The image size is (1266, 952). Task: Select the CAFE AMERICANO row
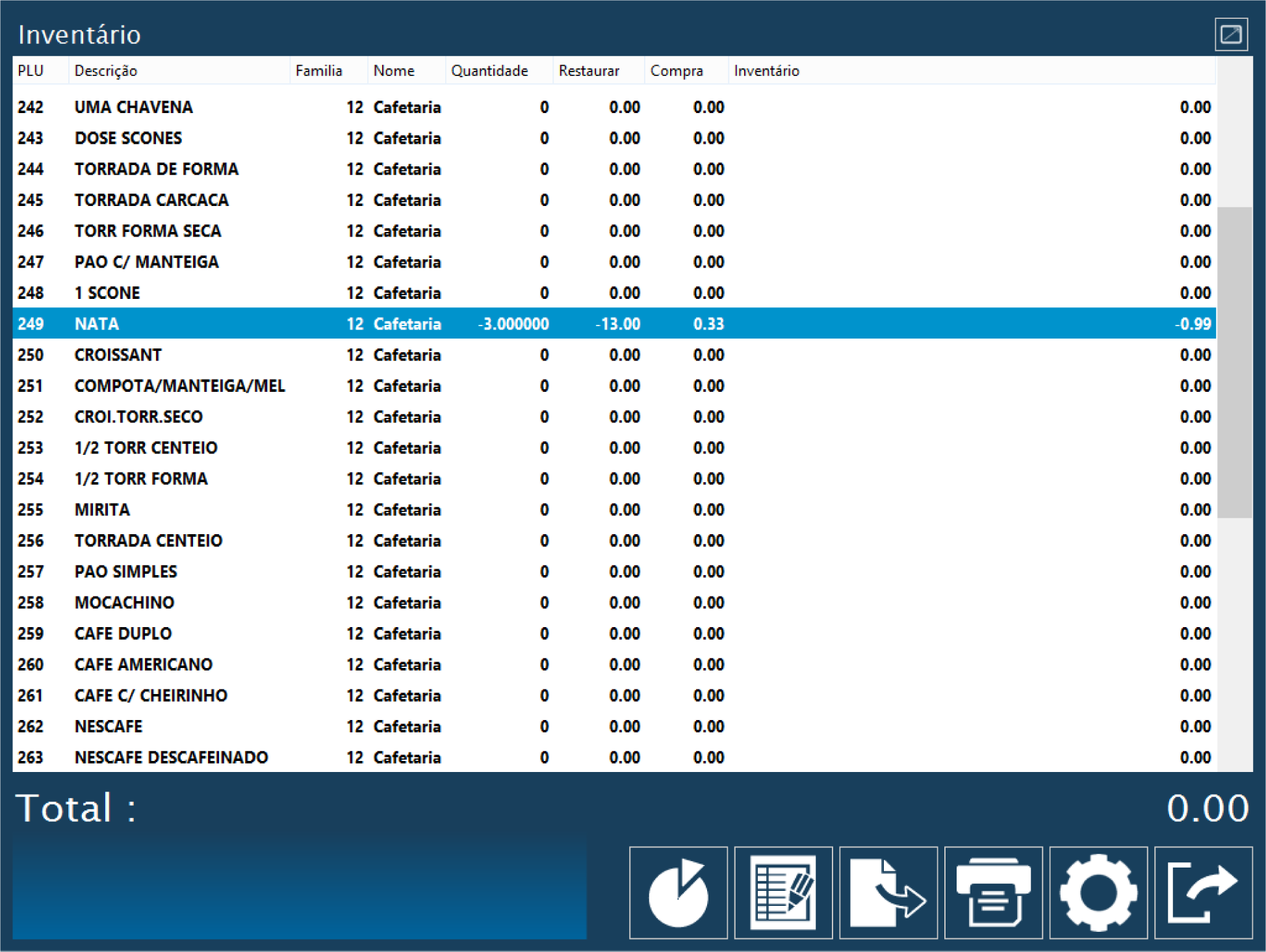(x=144, y=664)
